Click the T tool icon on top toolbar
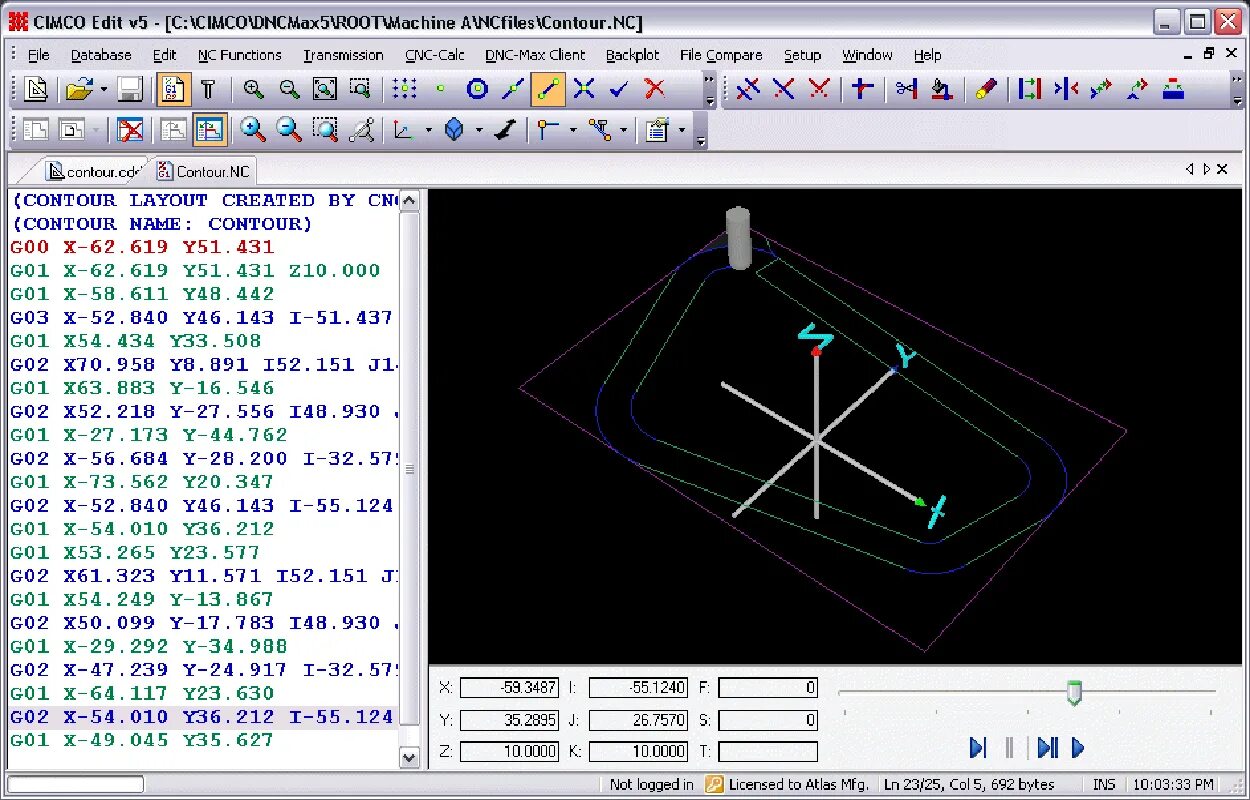Screen dimensions: 1250x800 [208, 89]
